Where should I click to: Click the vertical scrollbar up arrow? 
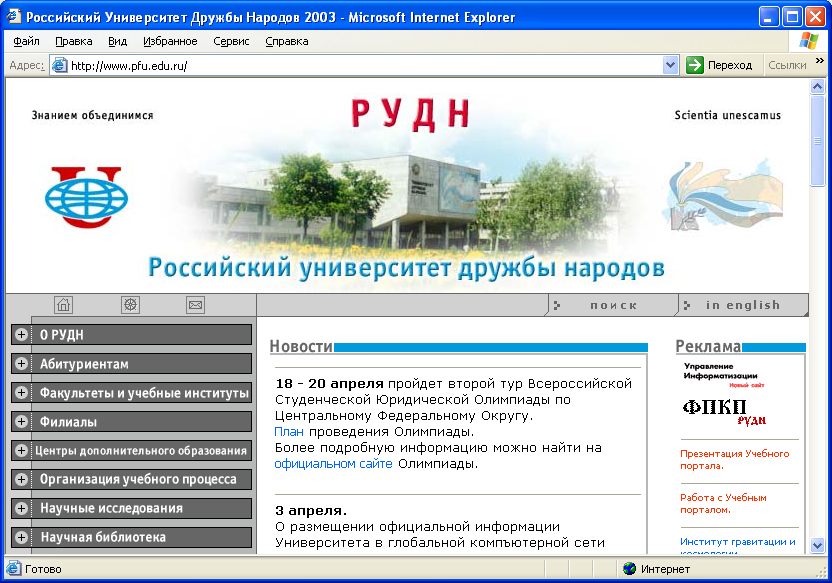tap(818, 86)
